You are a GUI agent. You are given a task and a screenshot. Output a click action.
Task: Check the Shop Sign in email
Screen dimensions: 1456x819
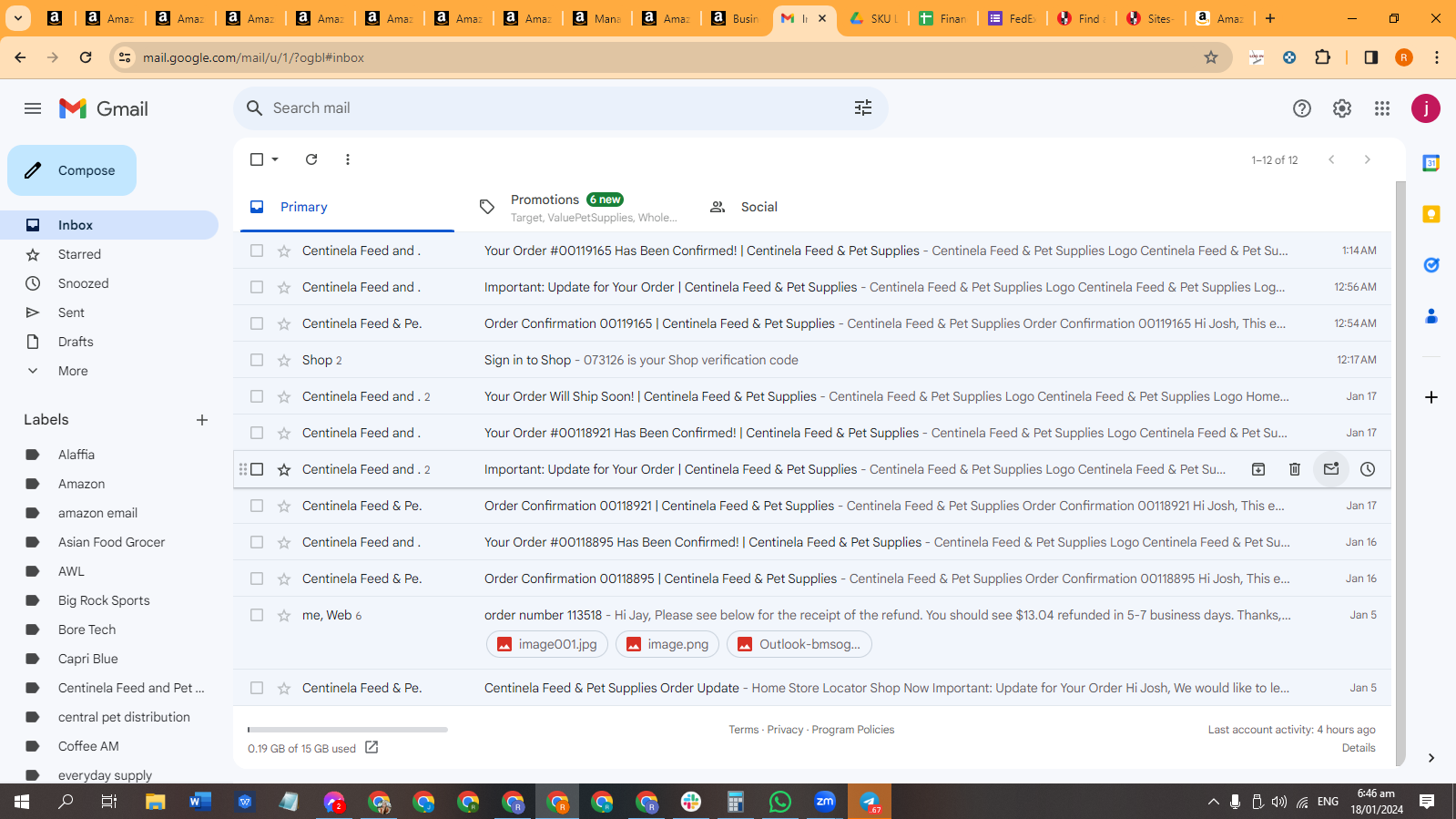[x=257, y=360]
